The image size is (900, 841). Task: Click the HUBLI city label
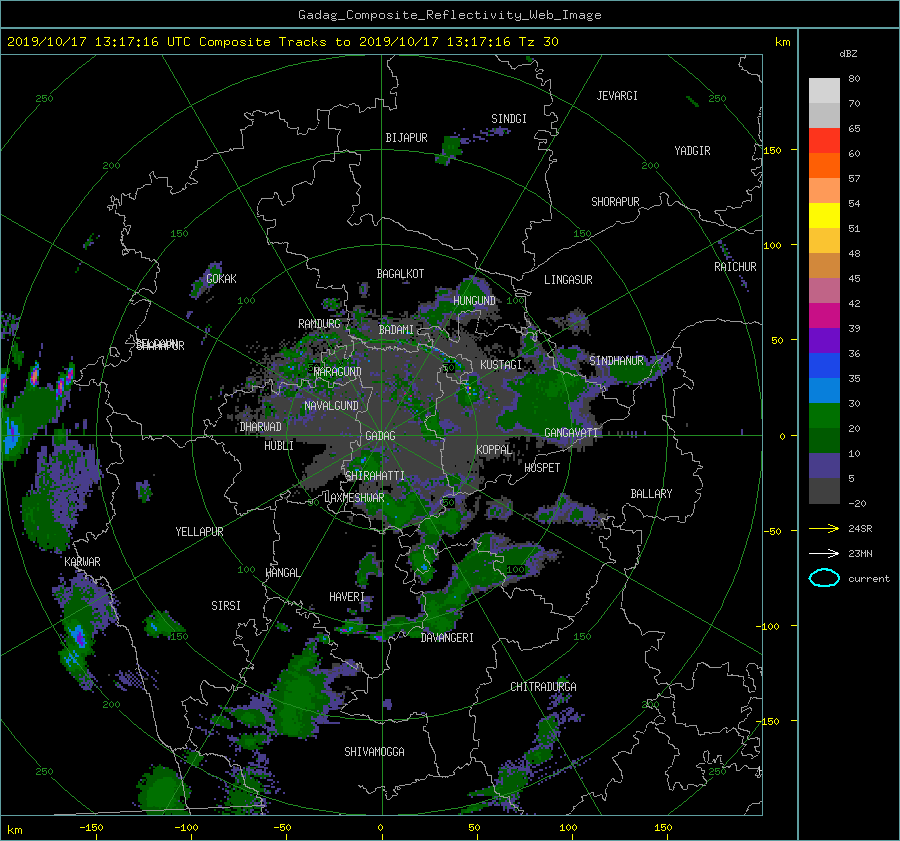(279, 446)
